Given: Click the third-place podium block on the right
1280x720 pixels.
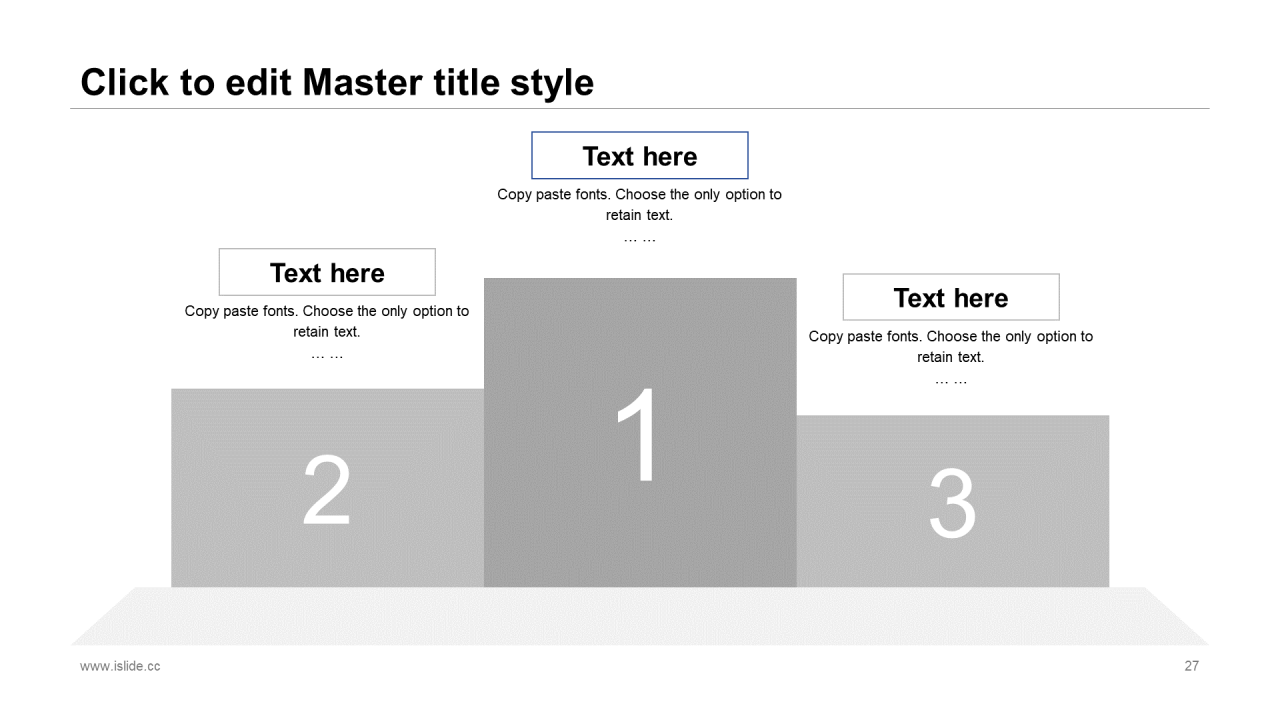Looking at the screenshot, I should click(1050, 550).
